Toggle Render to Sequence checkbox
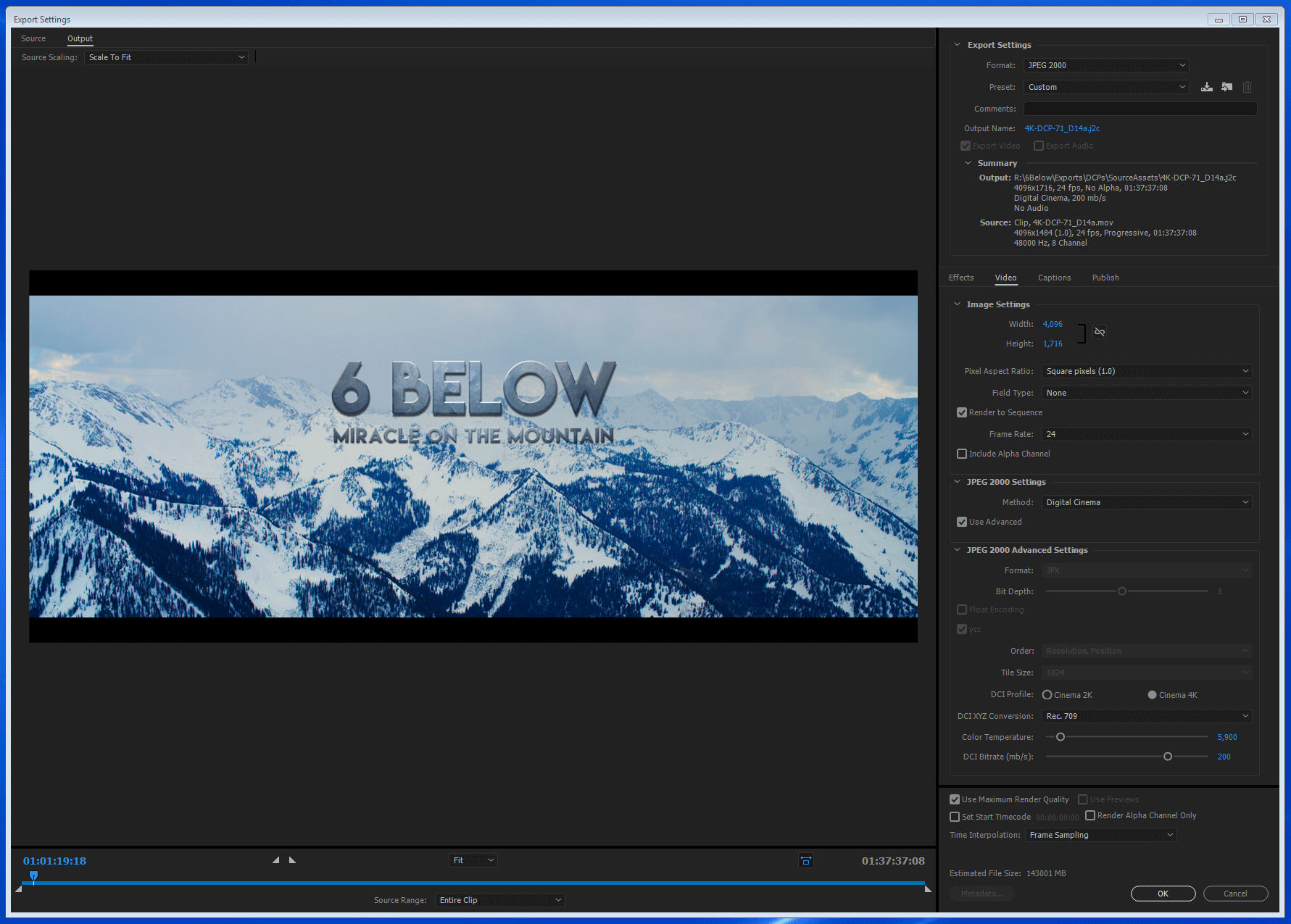Viewport: 1291px width, 924px height. pos(962,412)
